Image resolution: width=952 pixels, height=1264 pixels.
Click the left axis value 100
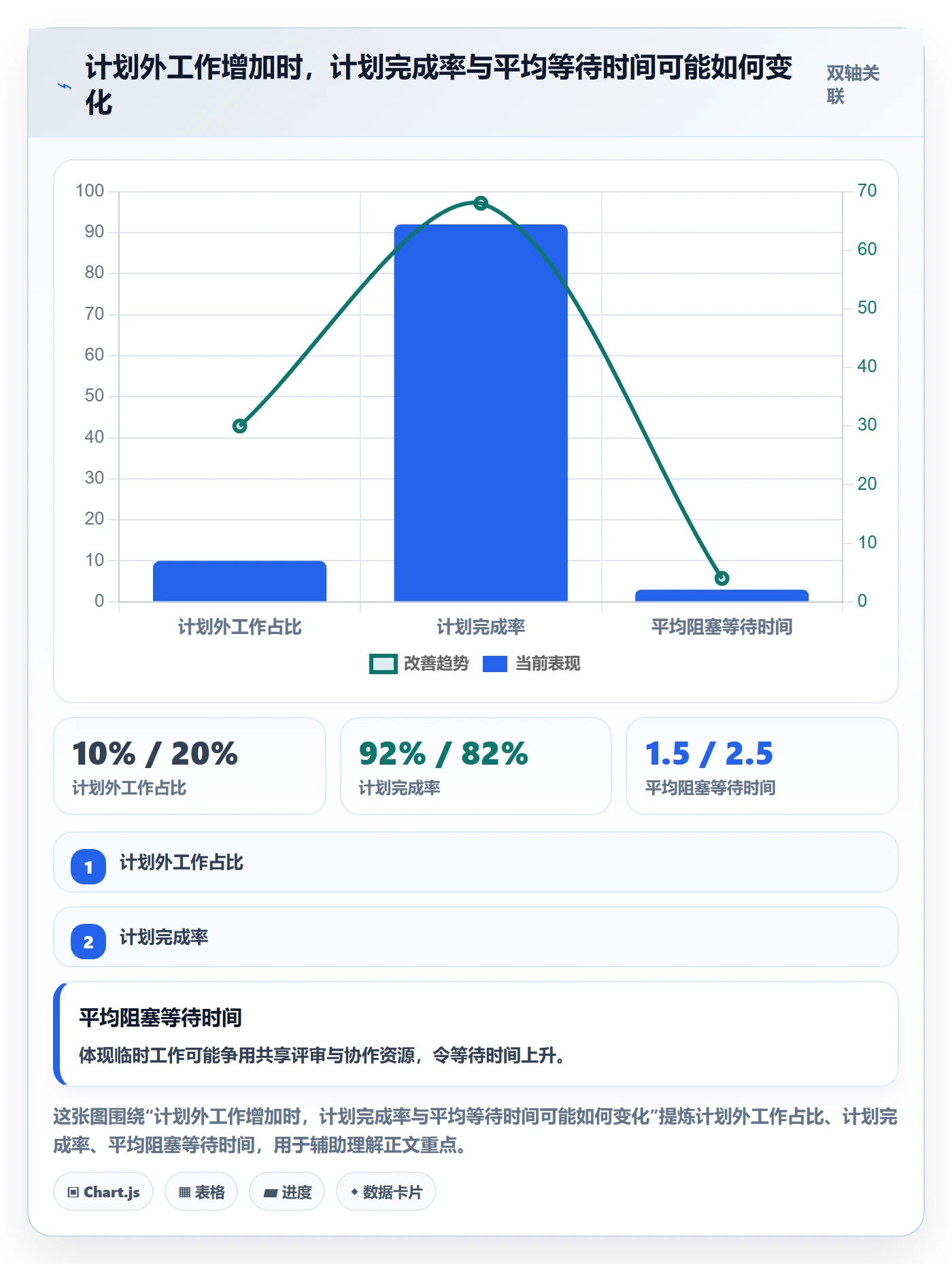click(90, 190)
